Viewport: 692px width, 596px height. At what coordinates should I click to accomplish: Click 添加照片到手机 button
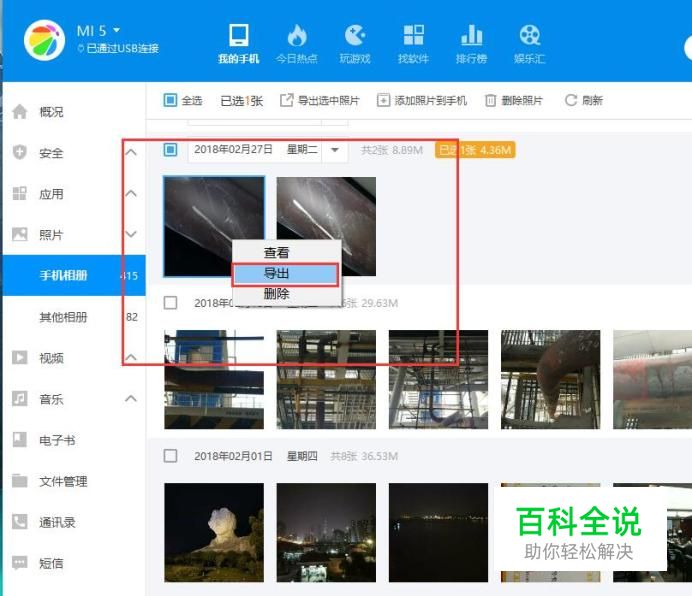click(422, 100)
